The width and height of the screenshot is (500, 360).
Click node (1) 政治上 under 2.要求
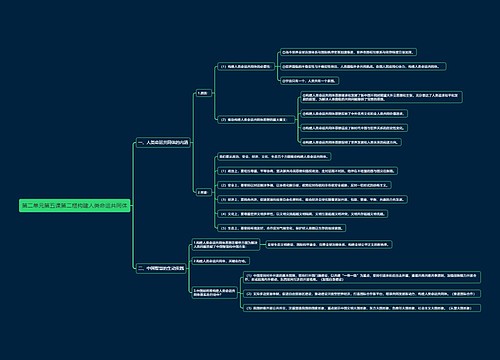[x=307, y=171]
